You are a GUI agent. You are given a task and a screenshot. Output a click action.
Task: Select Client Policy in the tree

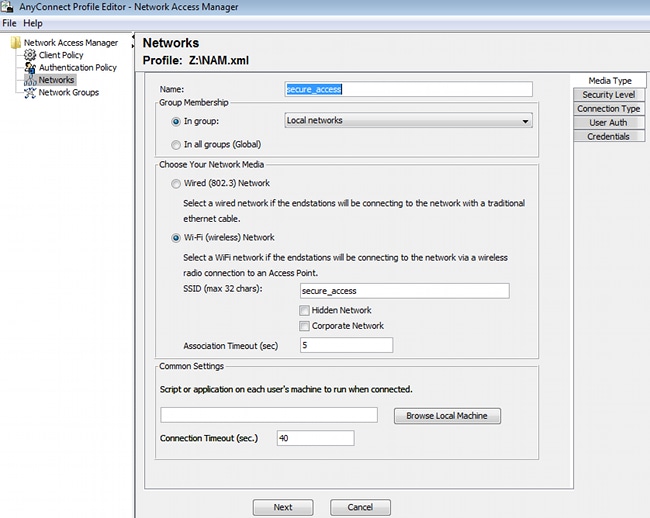61,55
